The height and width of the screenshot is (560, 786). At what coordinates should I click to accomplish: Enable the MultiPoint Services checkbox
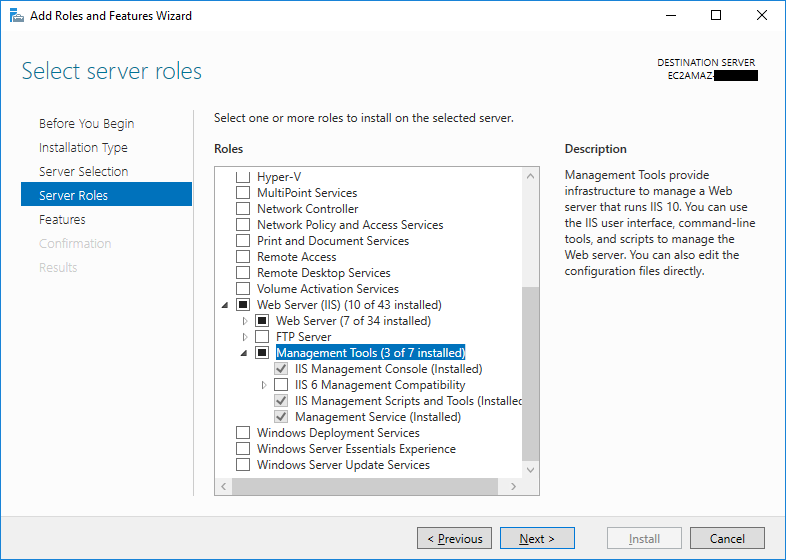pyautogui.click(x=243, y=193)
